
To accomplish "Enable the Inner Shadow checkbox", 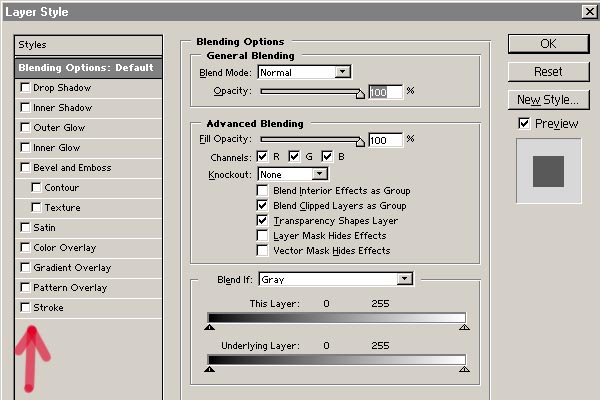I will (25, 108).
